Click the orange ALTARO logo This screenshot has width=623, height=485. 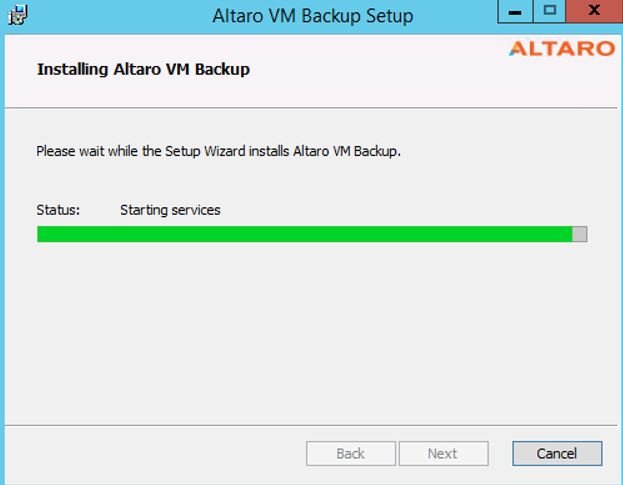click(x=562, y=48)
